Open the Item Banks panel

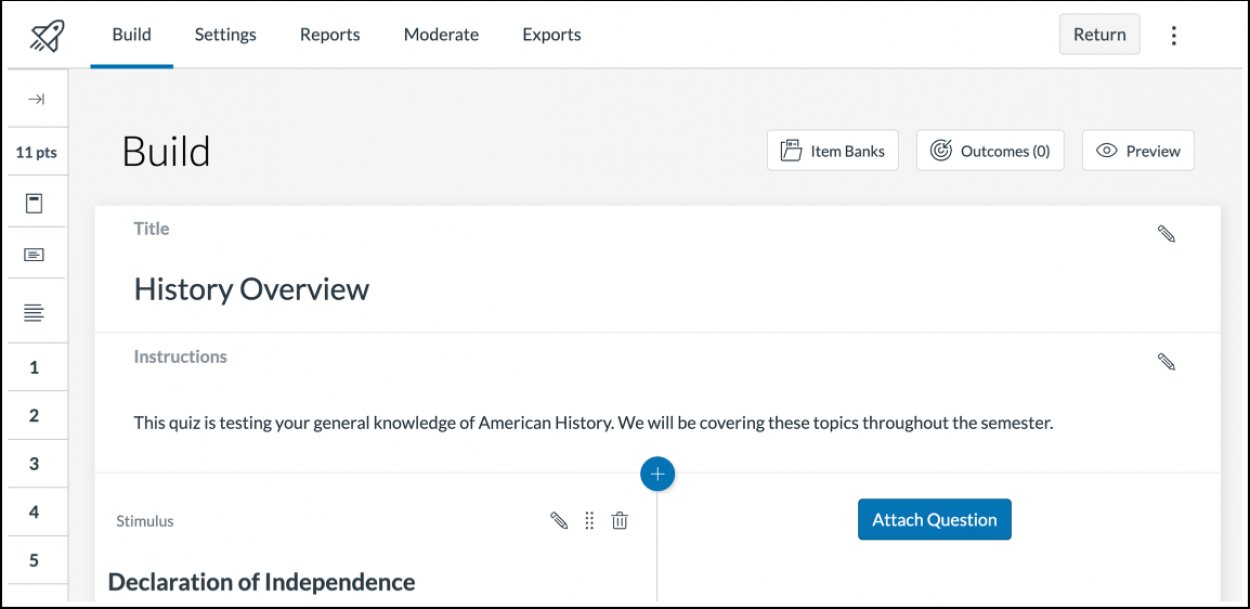[x=833, y=150]
